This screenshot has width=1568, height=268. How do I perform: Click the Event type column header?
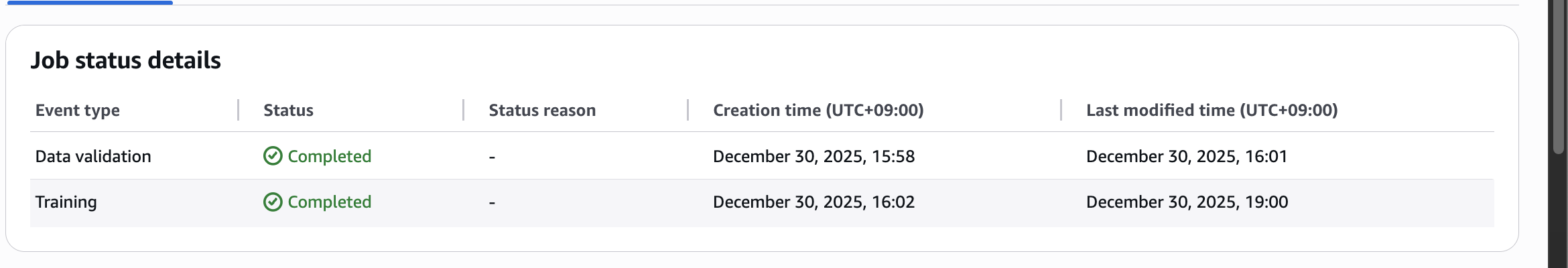[78, 110]
